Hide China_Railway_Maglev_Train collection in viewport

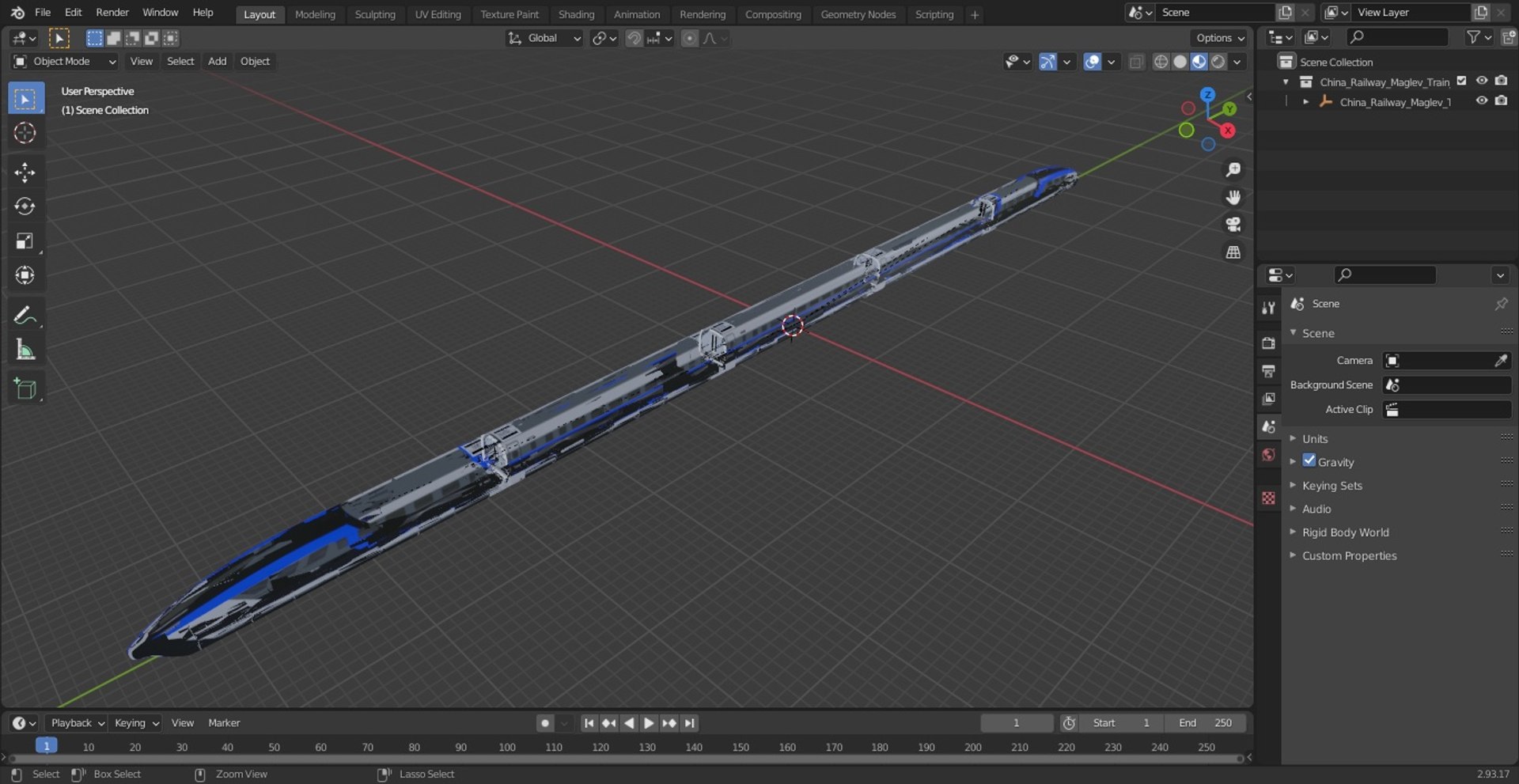(1482, 81)
